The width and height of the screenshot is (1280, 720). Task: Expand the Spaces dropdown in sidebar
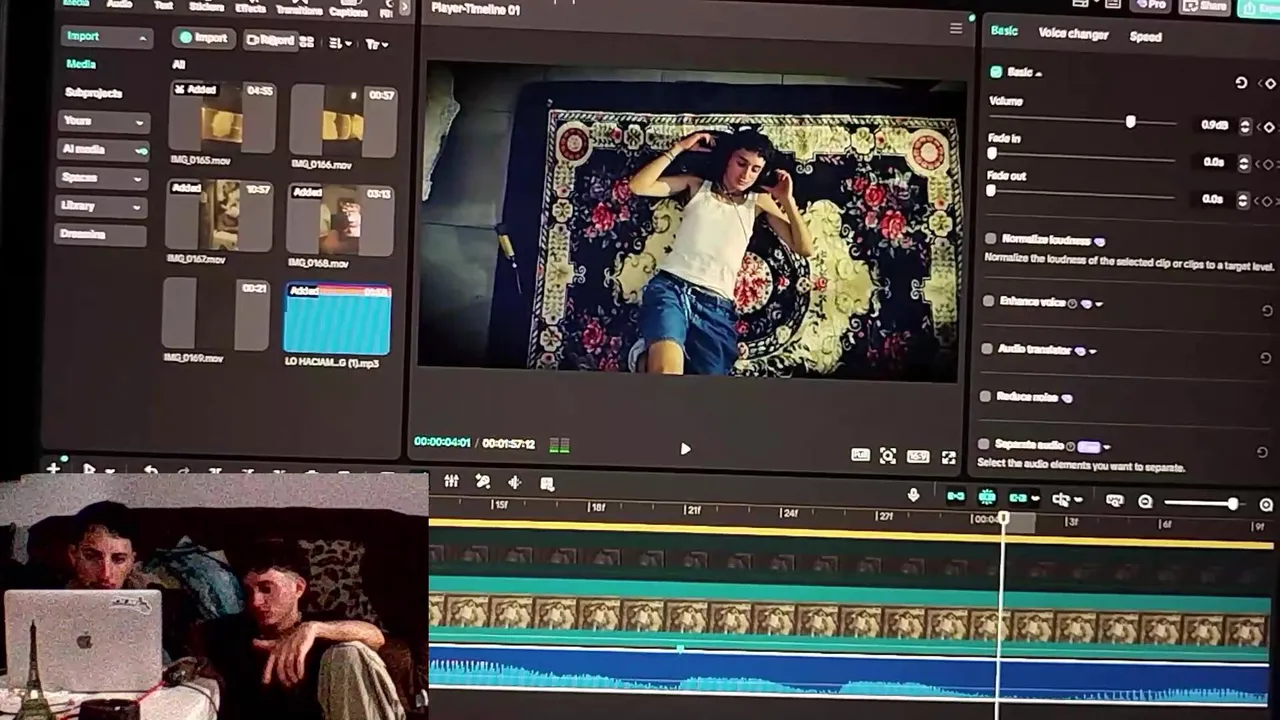tap(136, 179)
